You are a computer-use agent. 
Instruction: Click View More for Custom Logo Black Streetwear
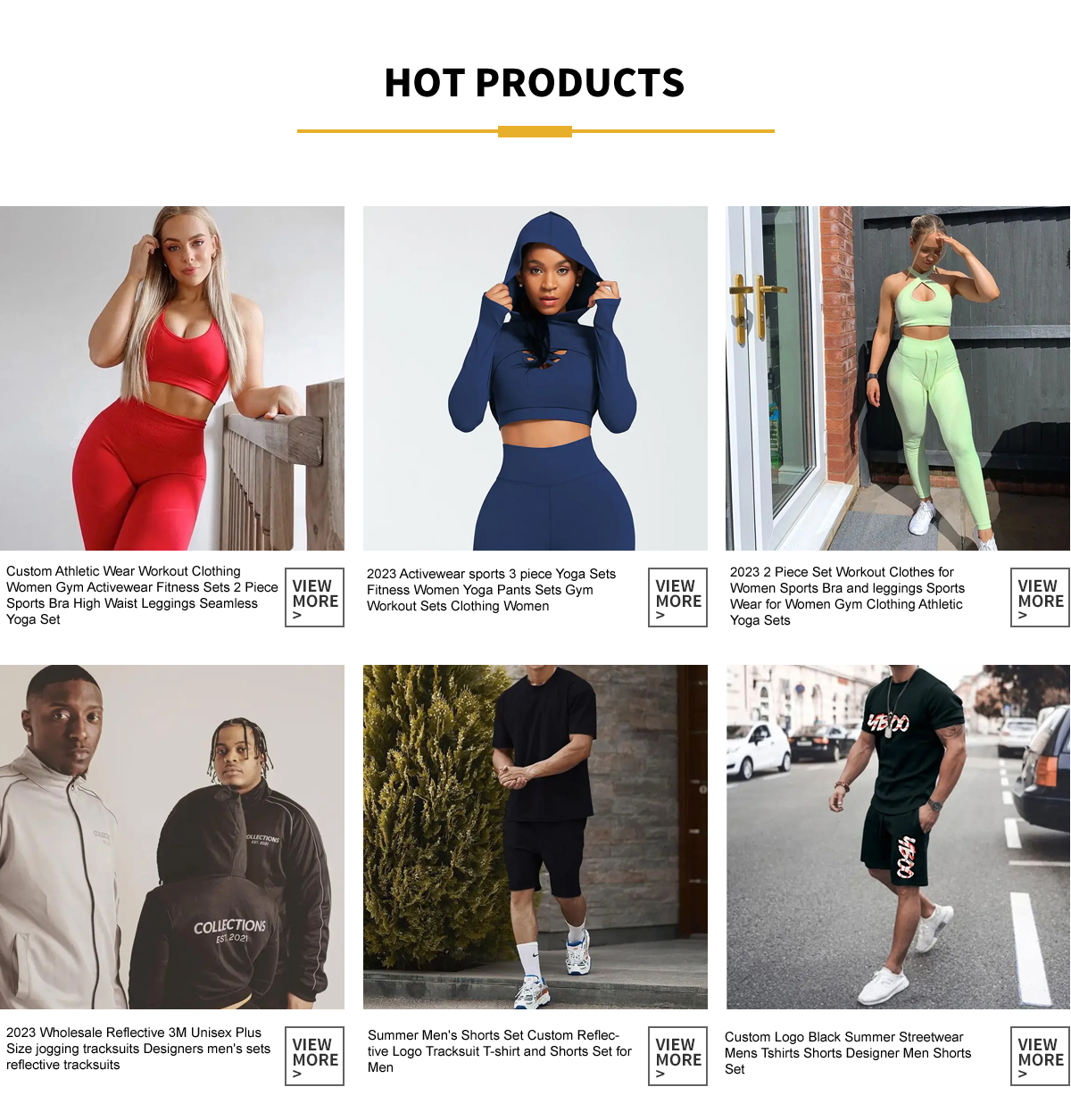(1040, 1056)
